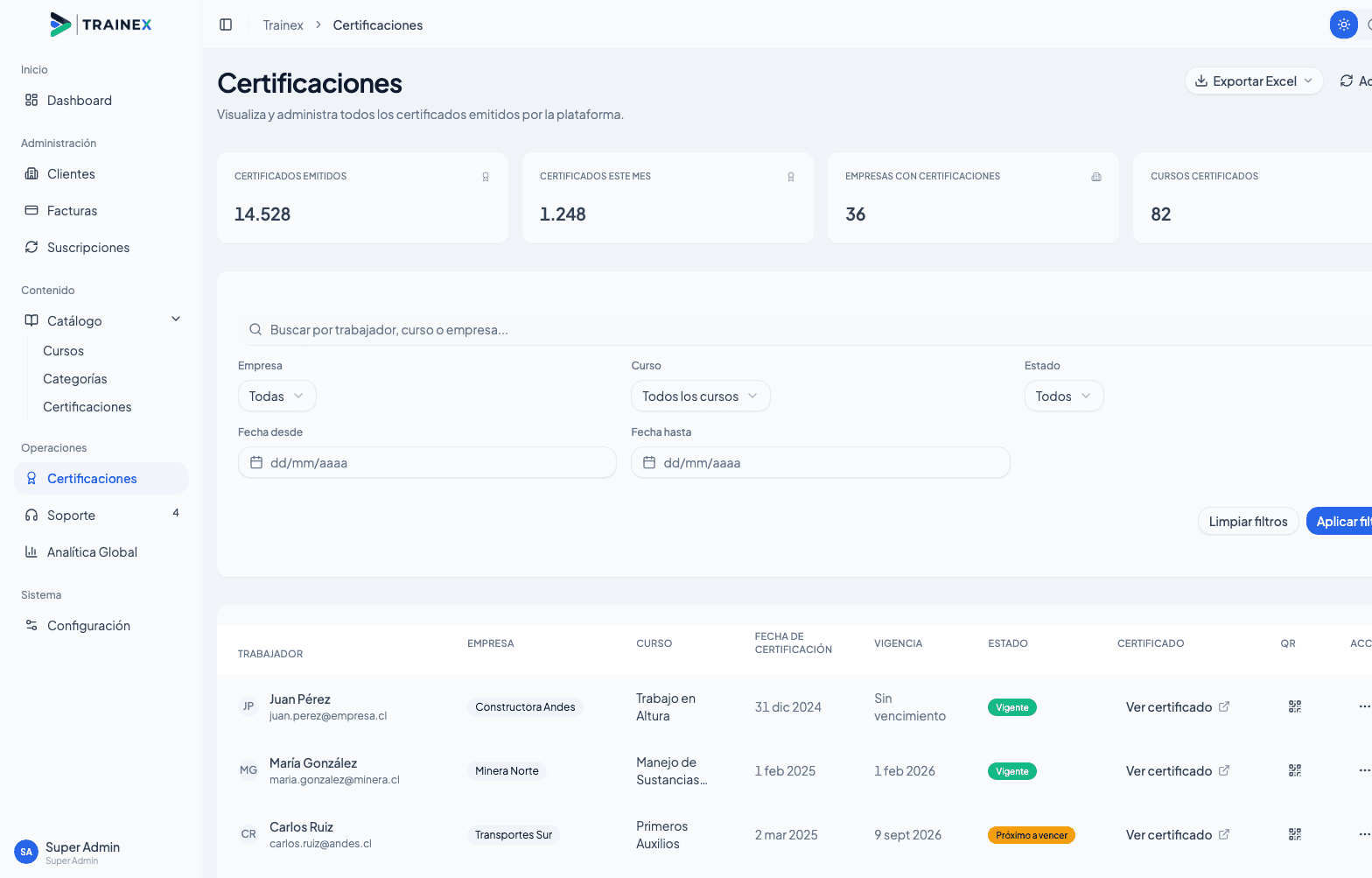1372x878 pixels.
Task: Focus the search field for trabajador, curso o empresa
Action: 805,330
